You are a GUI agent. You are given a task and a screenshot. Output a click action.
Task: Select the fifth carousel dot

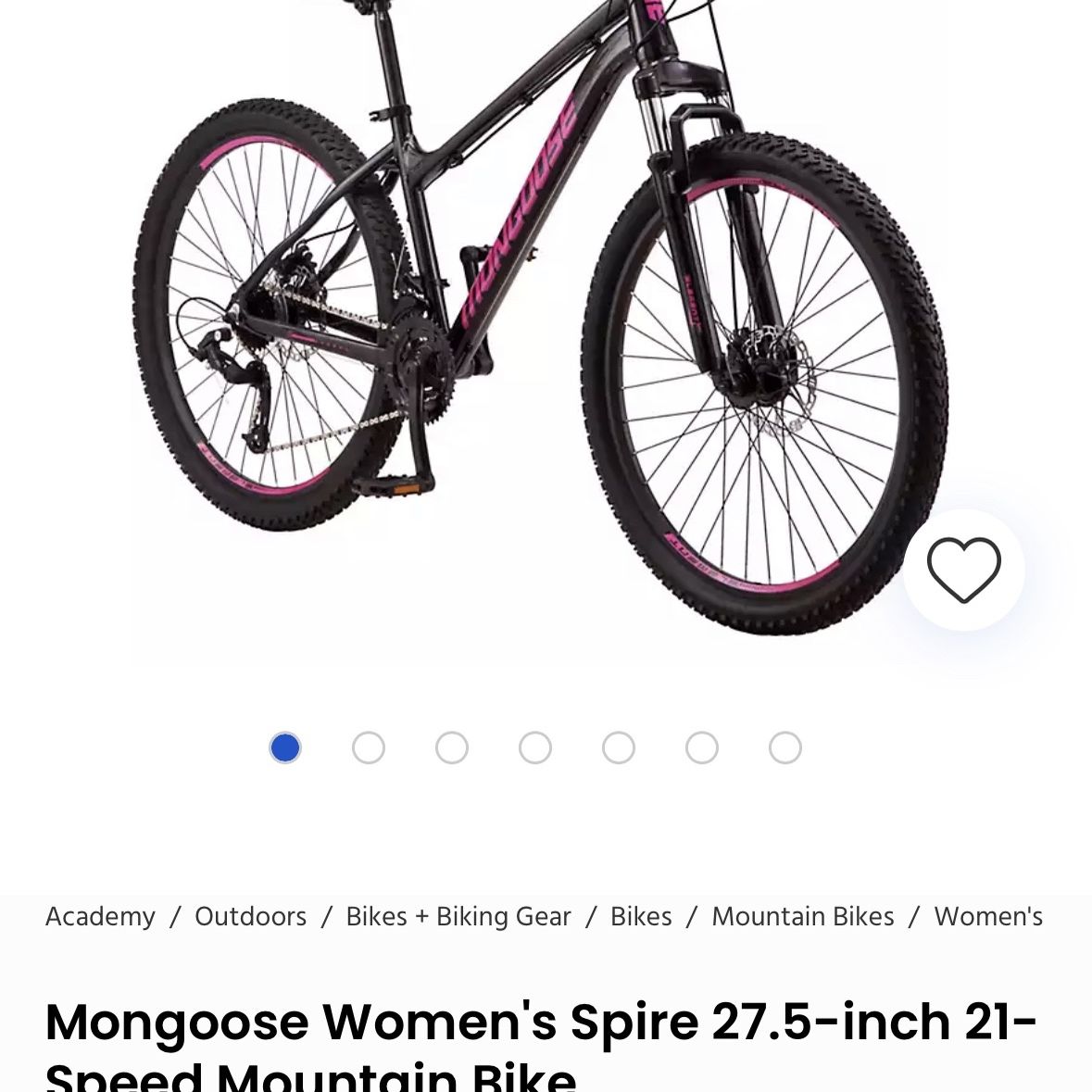619,748
